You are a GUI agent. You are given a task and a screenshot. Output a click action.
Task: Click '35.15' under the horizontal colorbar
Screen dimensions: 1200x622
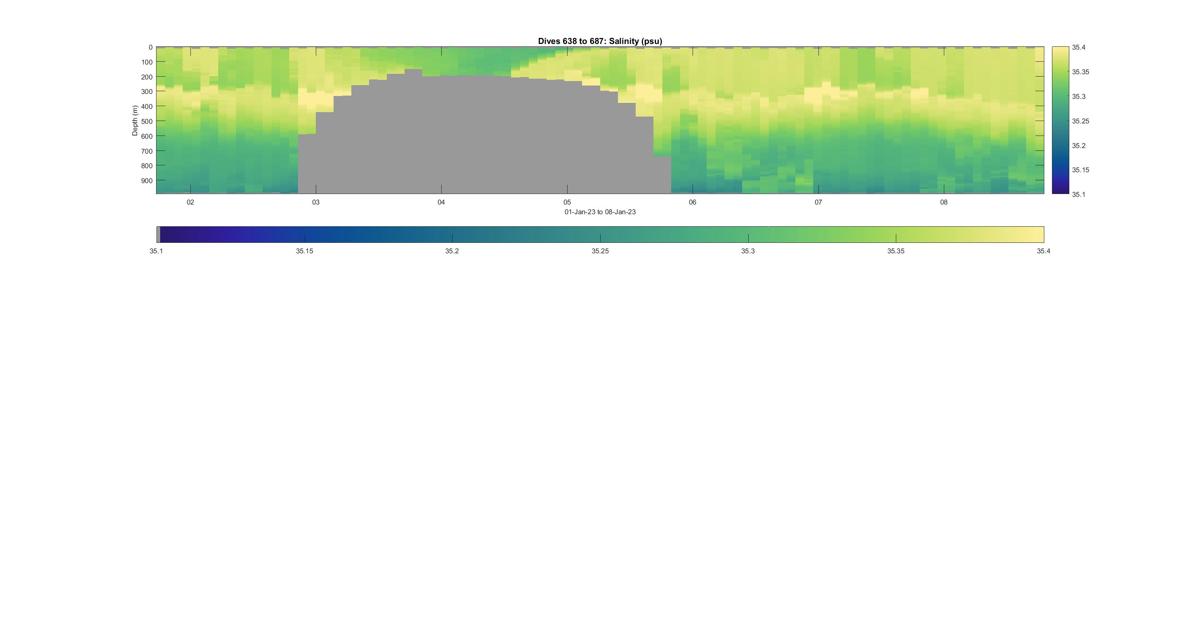click(x=304, y=251)
